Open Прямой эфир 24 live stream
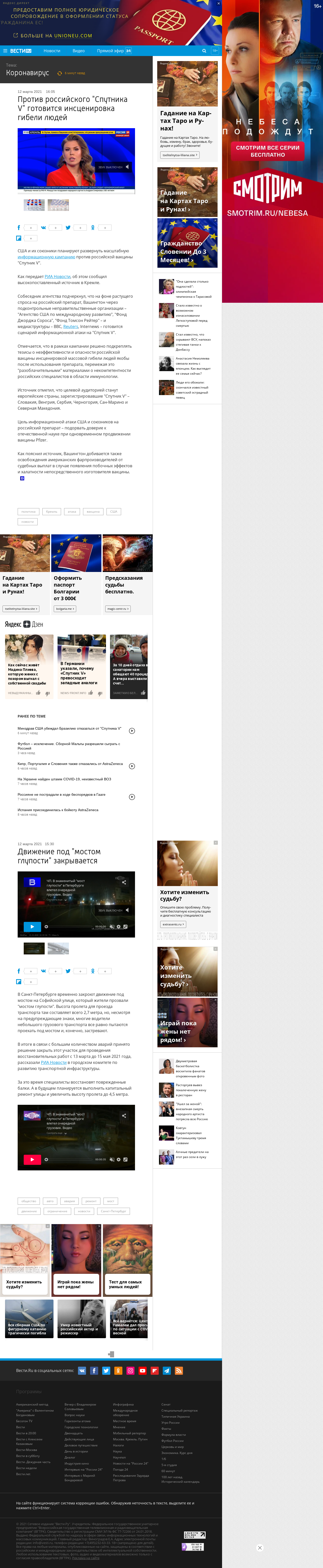Screen dimensions: 323x1568 pyautogui.click(x=114, y=50)
